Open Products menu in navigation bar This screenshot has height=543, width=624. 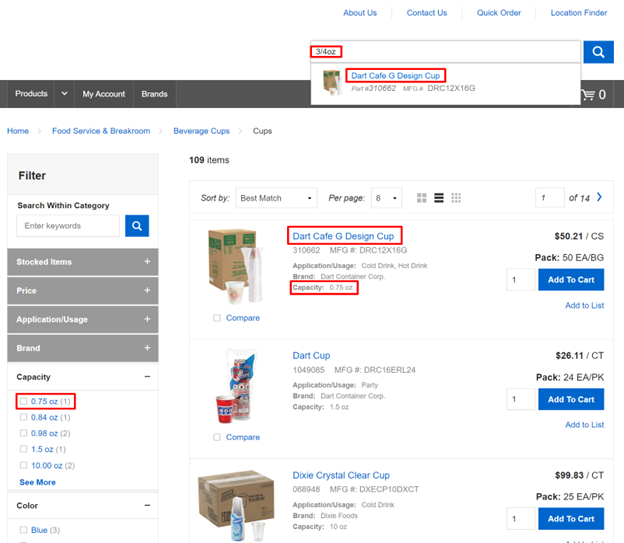(x=31, y=94)
